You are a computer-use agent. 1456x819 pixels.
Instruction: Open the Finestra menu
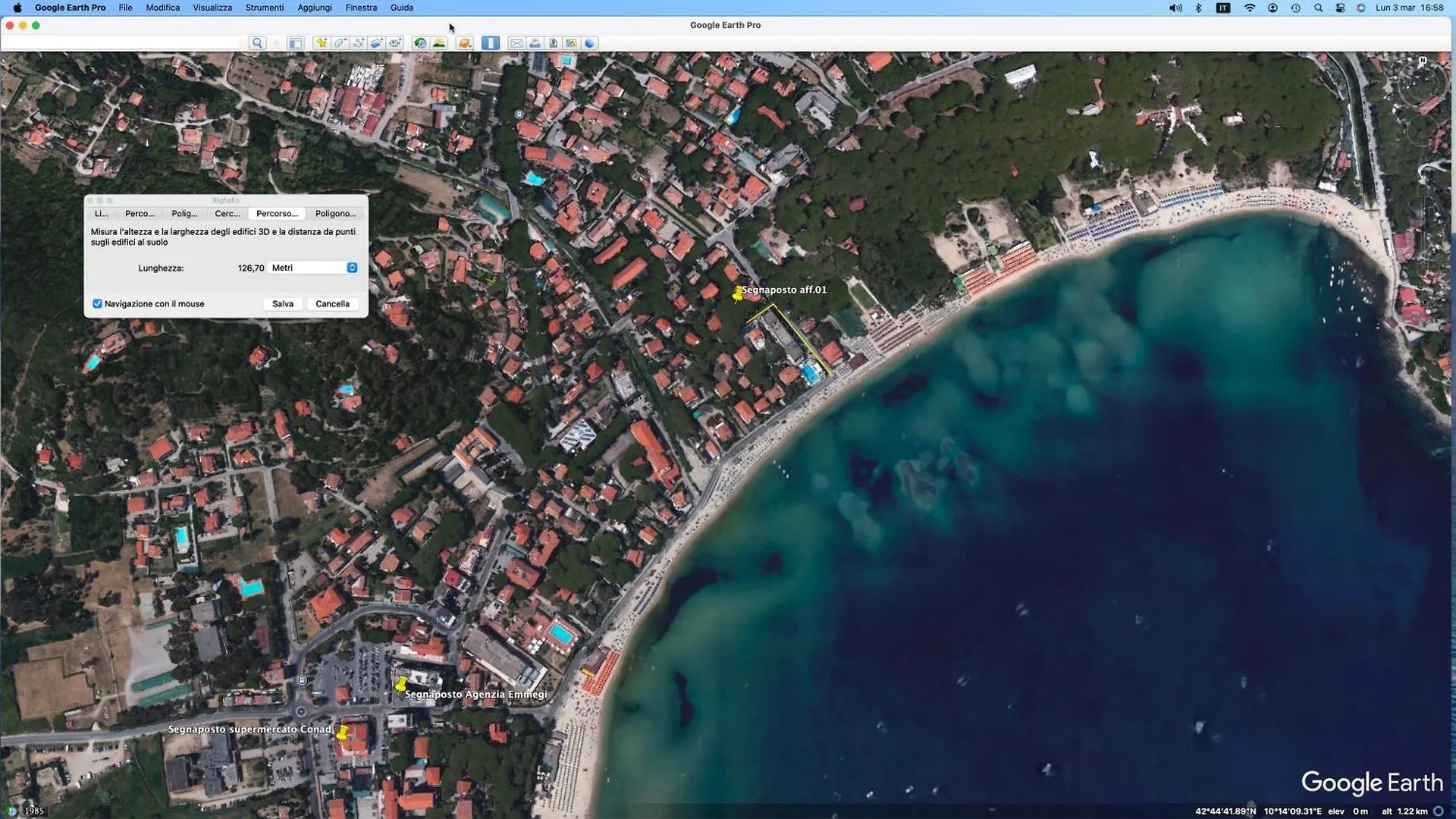pyautogui.click(x=361, y=8)
